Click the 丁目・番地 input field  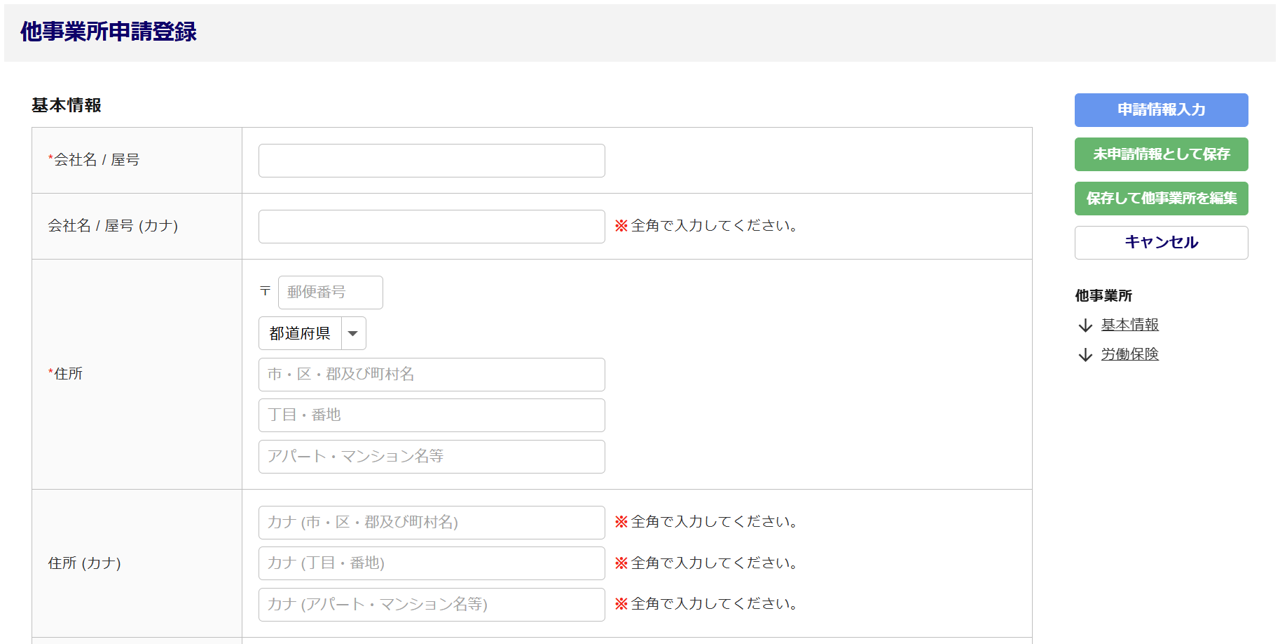pyautogui.click(x=431, y=415)
